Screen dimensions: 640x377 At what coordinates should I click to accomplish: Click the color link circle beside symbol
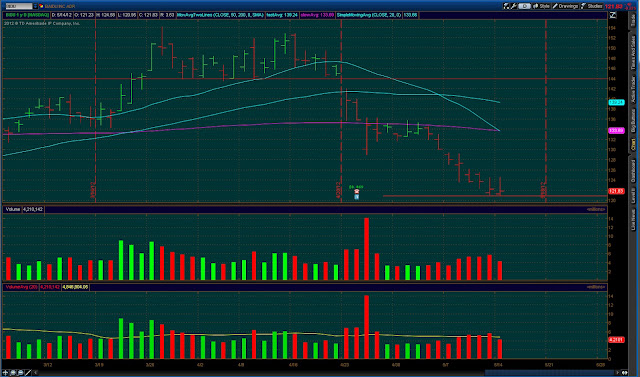[41, 6]
